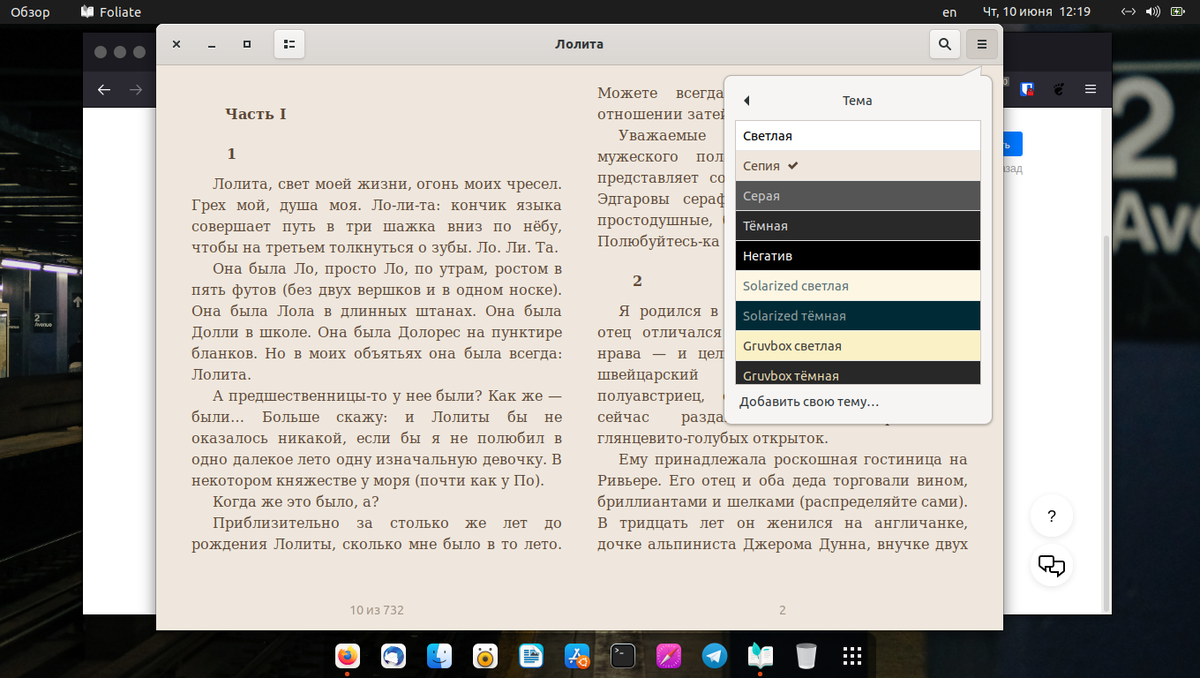Choose the Негатив theme

pos(858,256)
